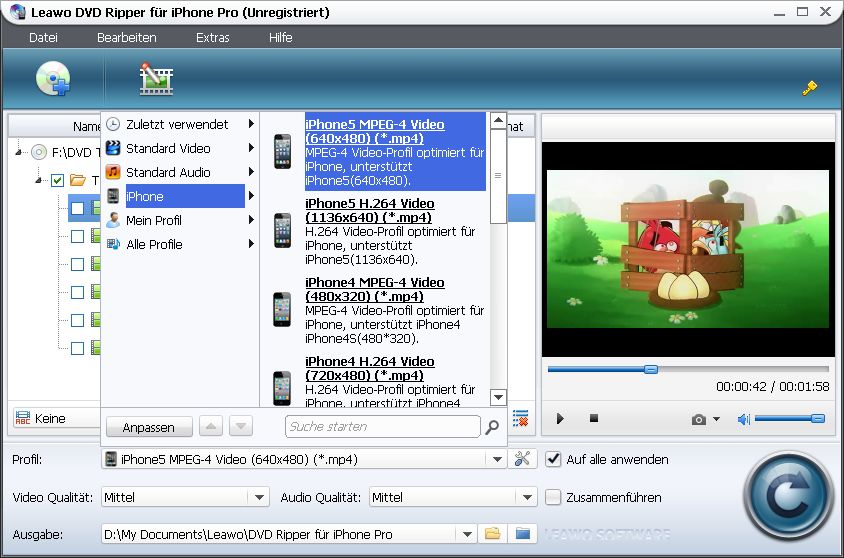
Task: Move profile down with the down arrow button
Action: (x=241, y=427)
